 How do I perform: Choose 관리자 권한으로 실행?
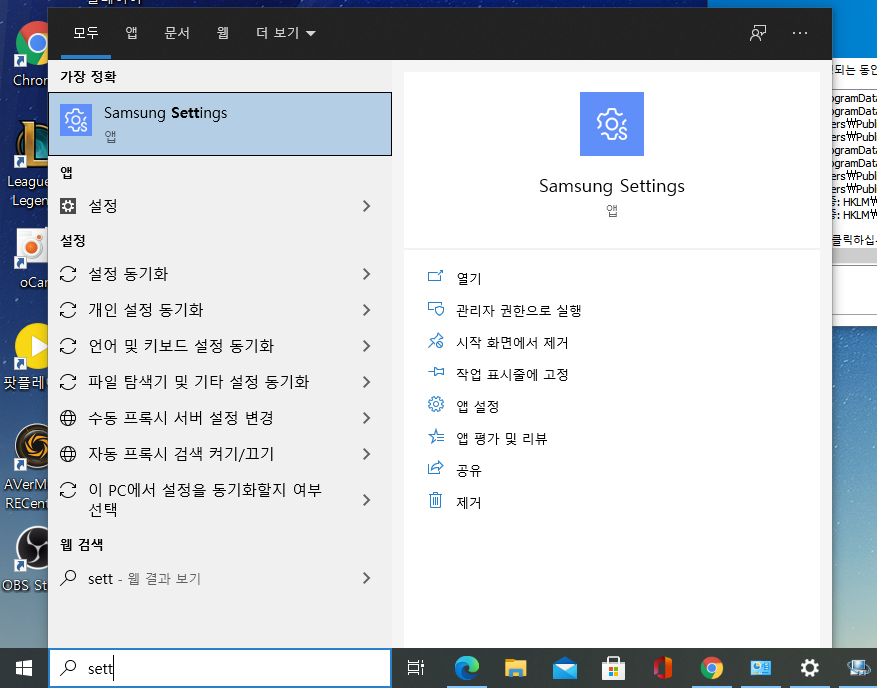[x=504, y=310]
